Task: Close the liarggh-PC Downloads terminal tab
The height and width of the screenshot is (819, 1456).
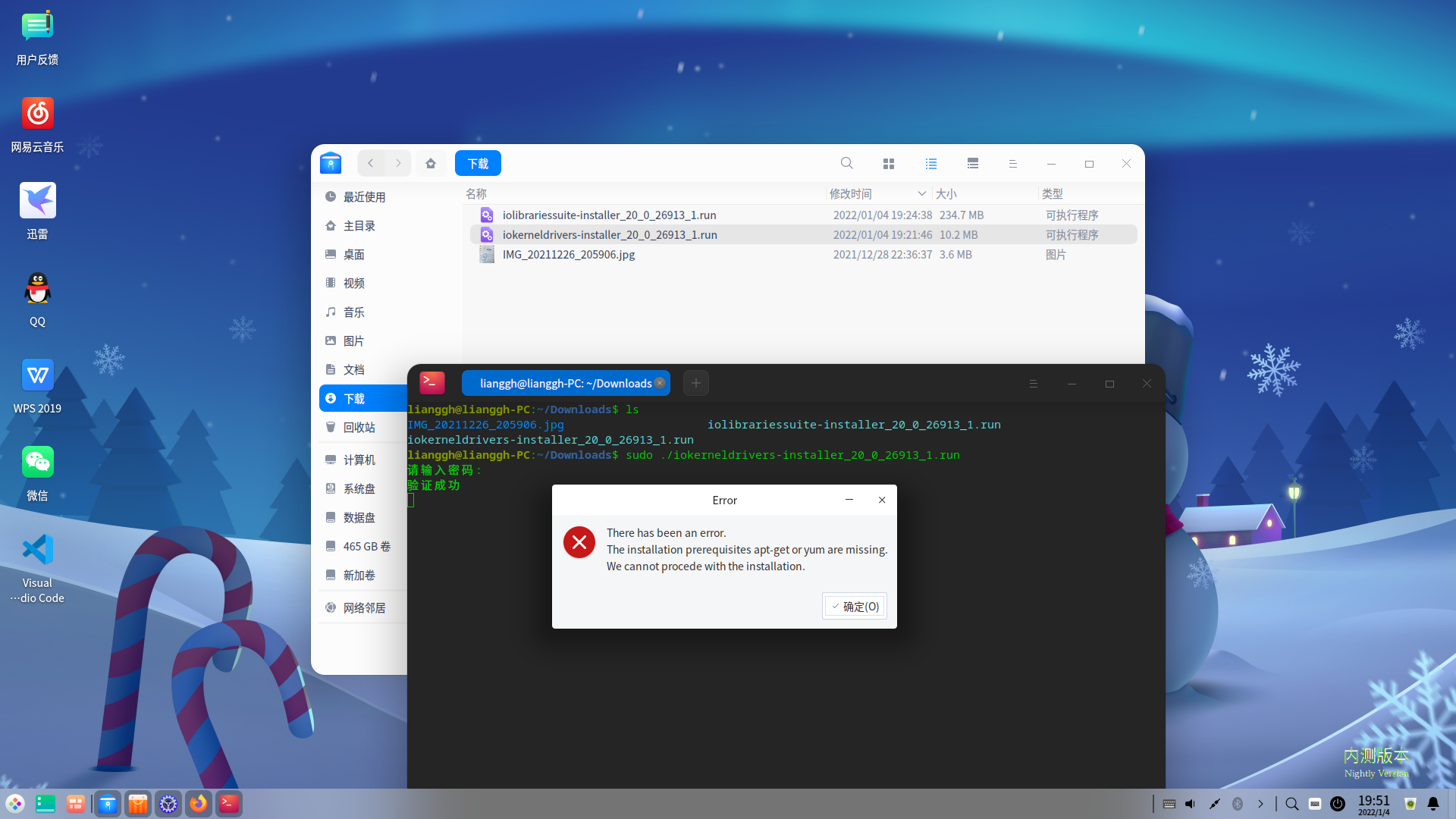Action: 660,383
